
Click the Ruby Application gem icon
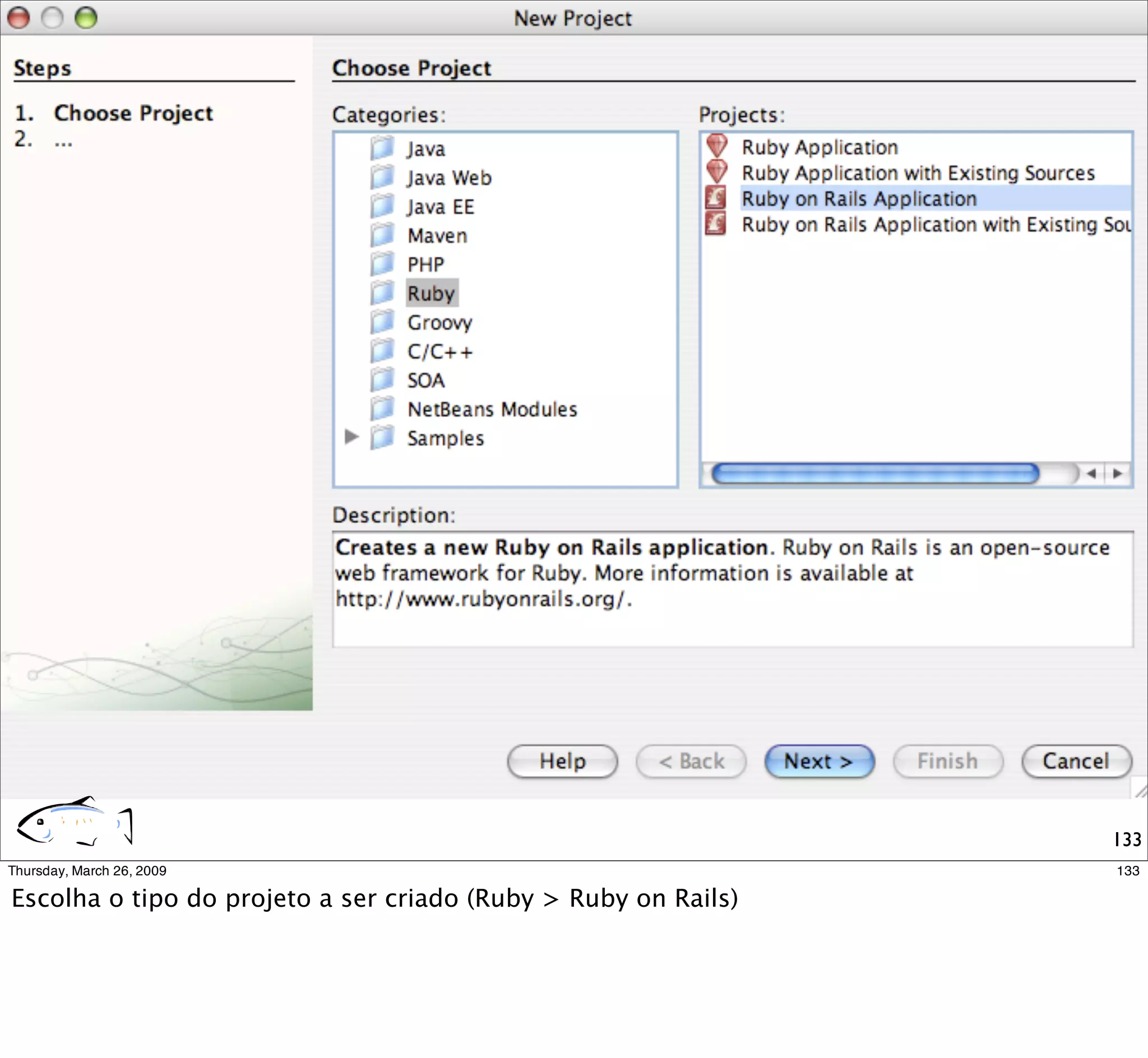(x=716, y=146)
